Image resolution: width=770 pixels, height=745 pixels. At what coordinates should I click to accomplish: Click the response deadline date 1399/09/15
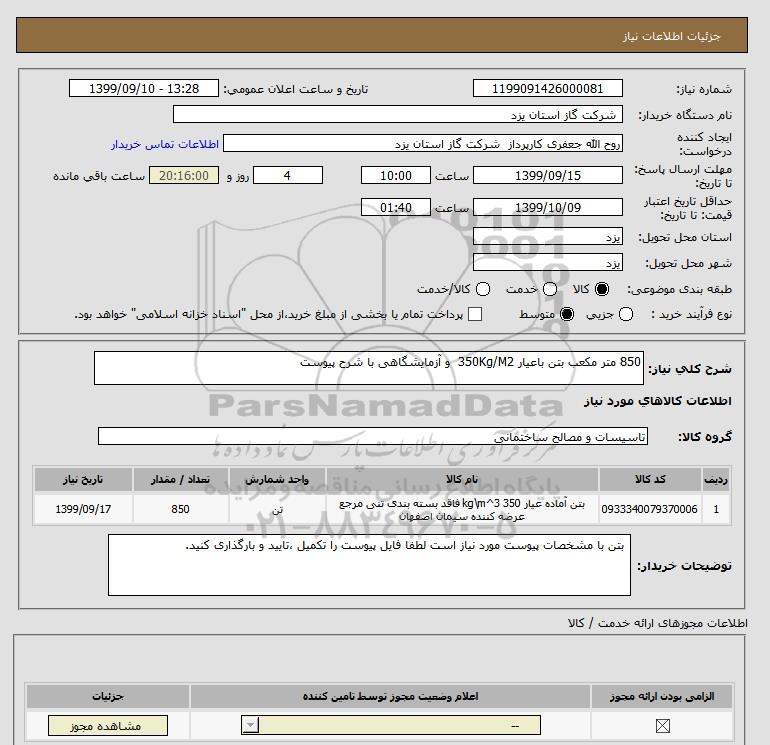(x=548, y=175)
